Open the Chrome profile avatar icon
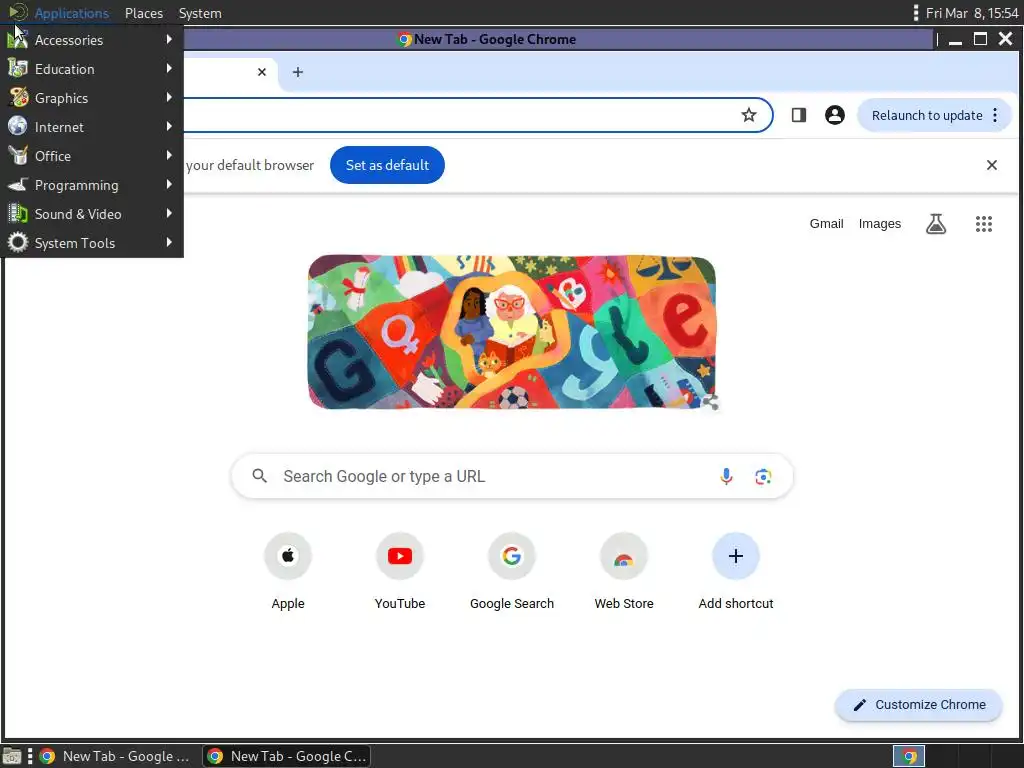Screen dimensions: 1024x768 [x=835, y=115]
